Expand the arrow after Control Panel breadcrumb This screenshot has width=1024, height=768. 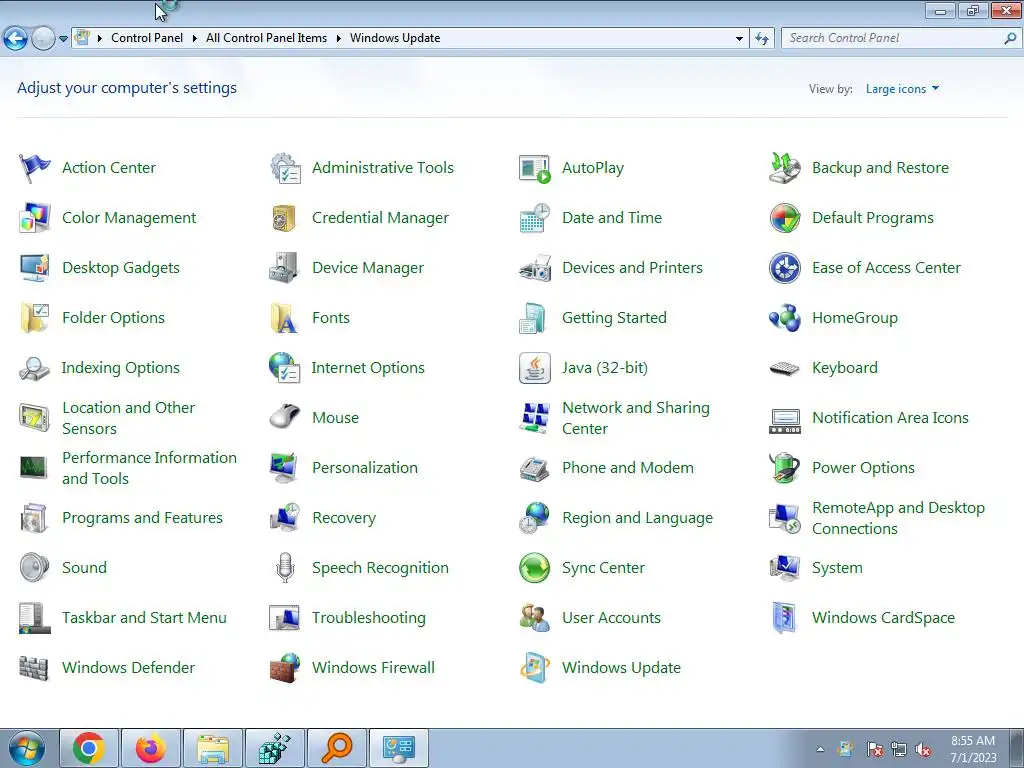195,39
